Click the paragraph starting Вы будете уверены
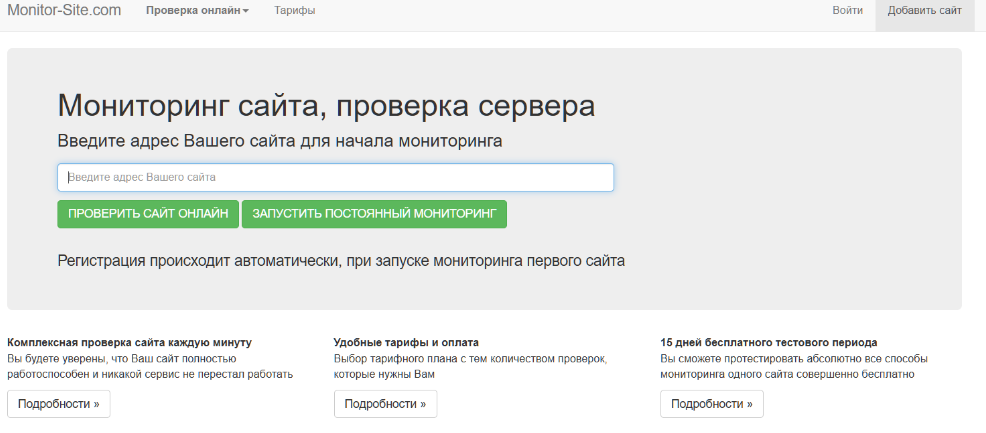The height and width of the screenshot is (433, 986). (x=150, y=366)
